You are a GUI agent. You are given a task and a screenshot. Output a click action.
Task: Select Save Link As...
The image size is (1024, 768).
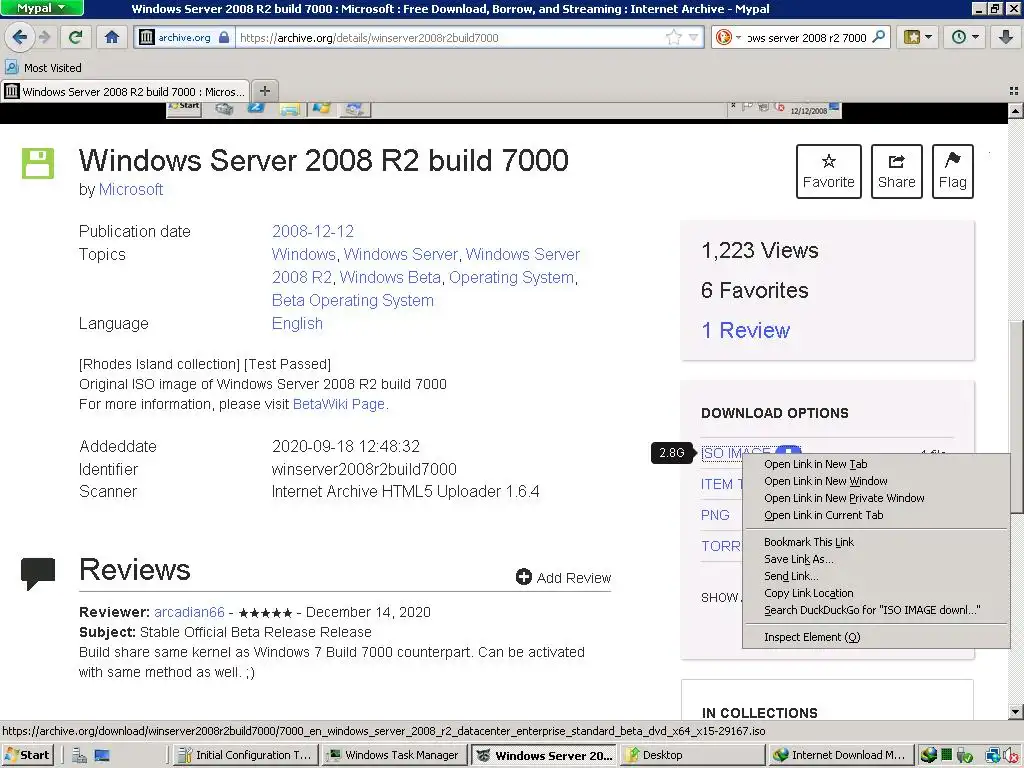799,559
